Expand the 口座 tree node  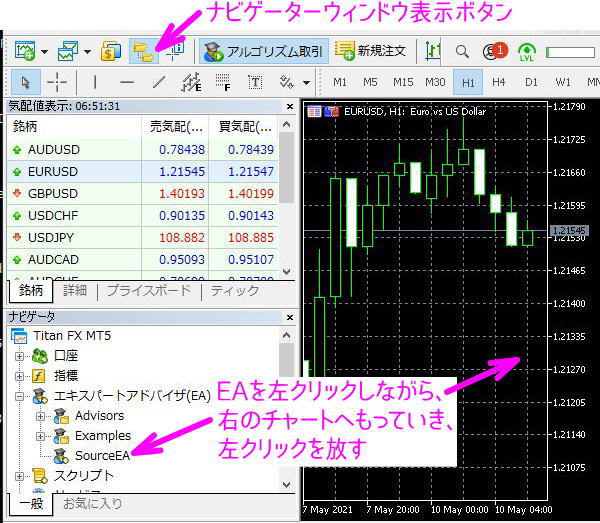19,356
